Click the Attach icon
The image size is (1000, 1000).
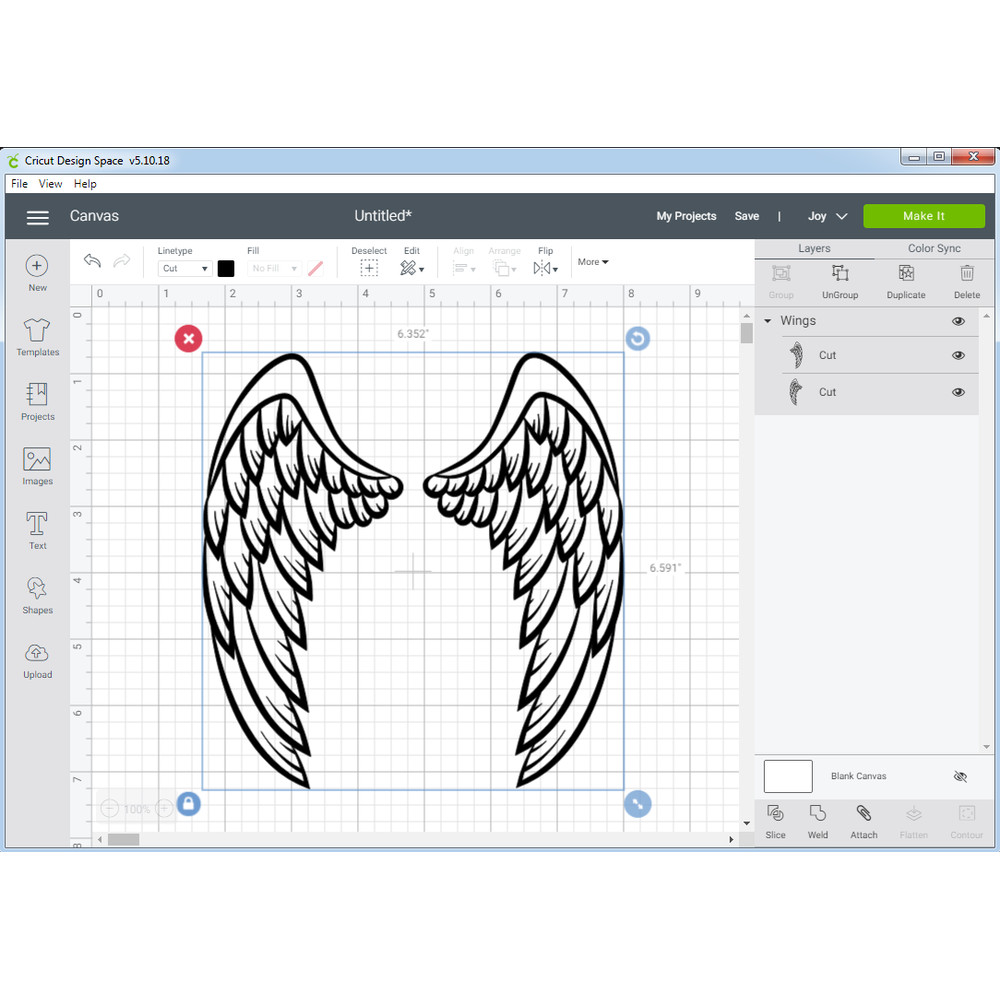[863, 820]
